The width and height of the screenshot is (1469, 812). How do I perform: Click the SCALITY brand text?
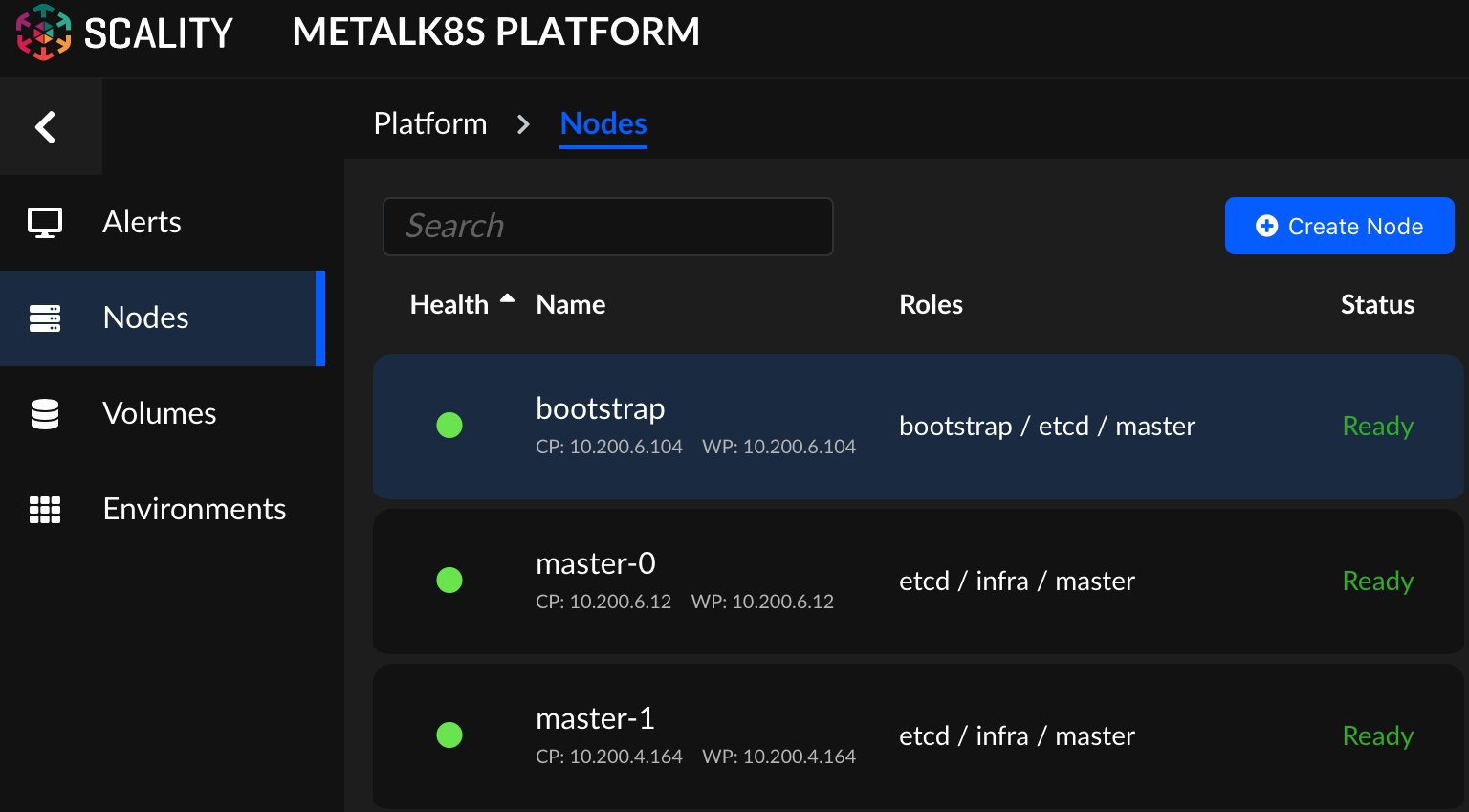[x=159, y=33]
